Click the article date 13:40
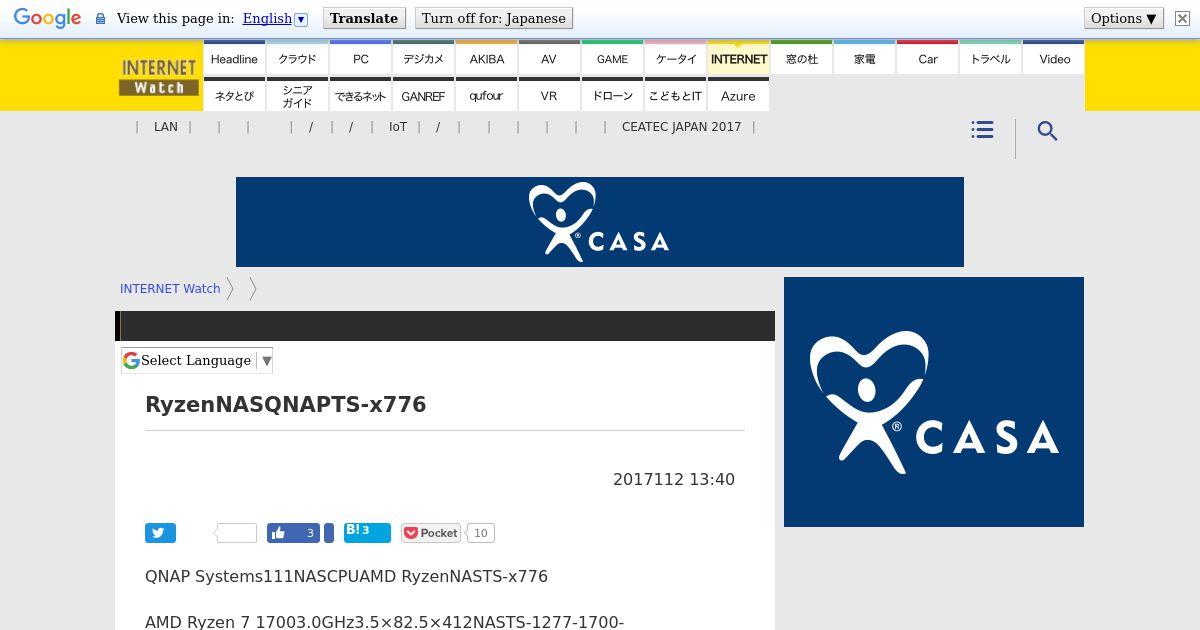Viewport: 1200px width, 630px height. pyautogui.click(x=674, y=480)
